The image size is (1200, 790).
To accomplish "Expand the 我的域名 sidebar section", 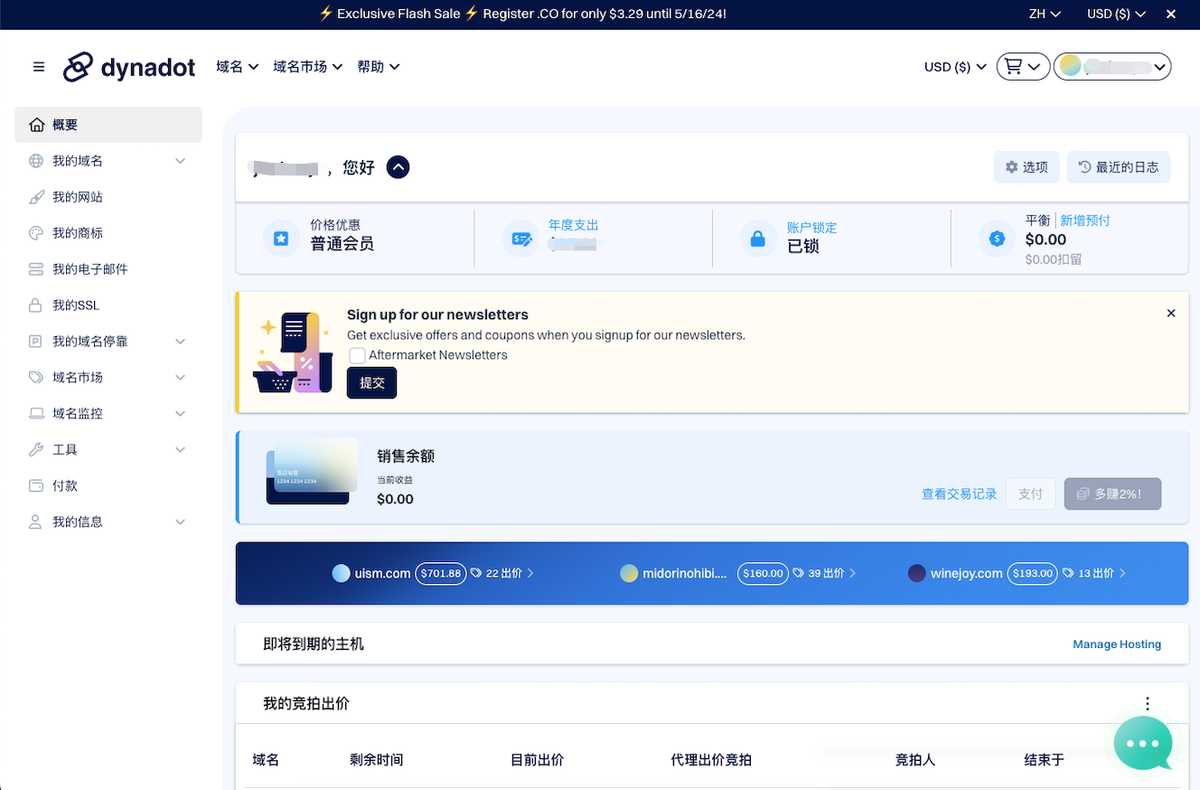I will (x=180, y=161).
